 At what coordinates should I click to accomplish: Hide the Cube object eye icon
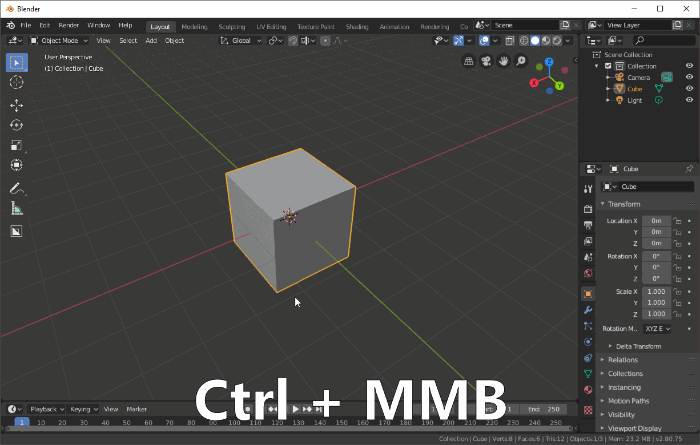[689, 88]
